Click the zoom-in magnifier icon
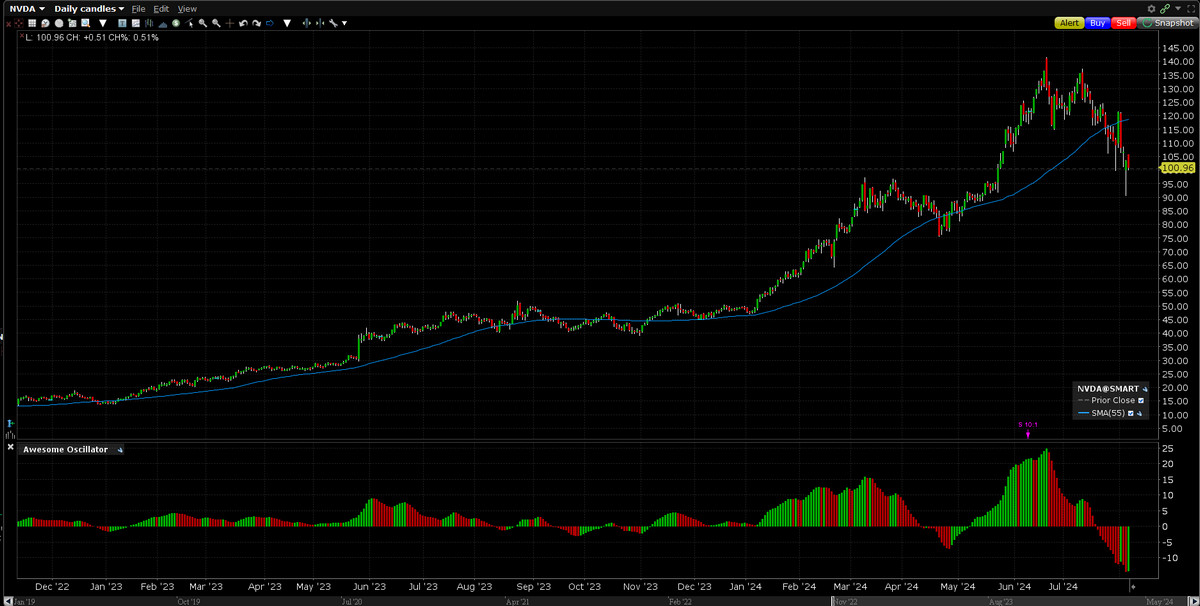Screen dimensions: 1200x606 click(x=202, y=22)
